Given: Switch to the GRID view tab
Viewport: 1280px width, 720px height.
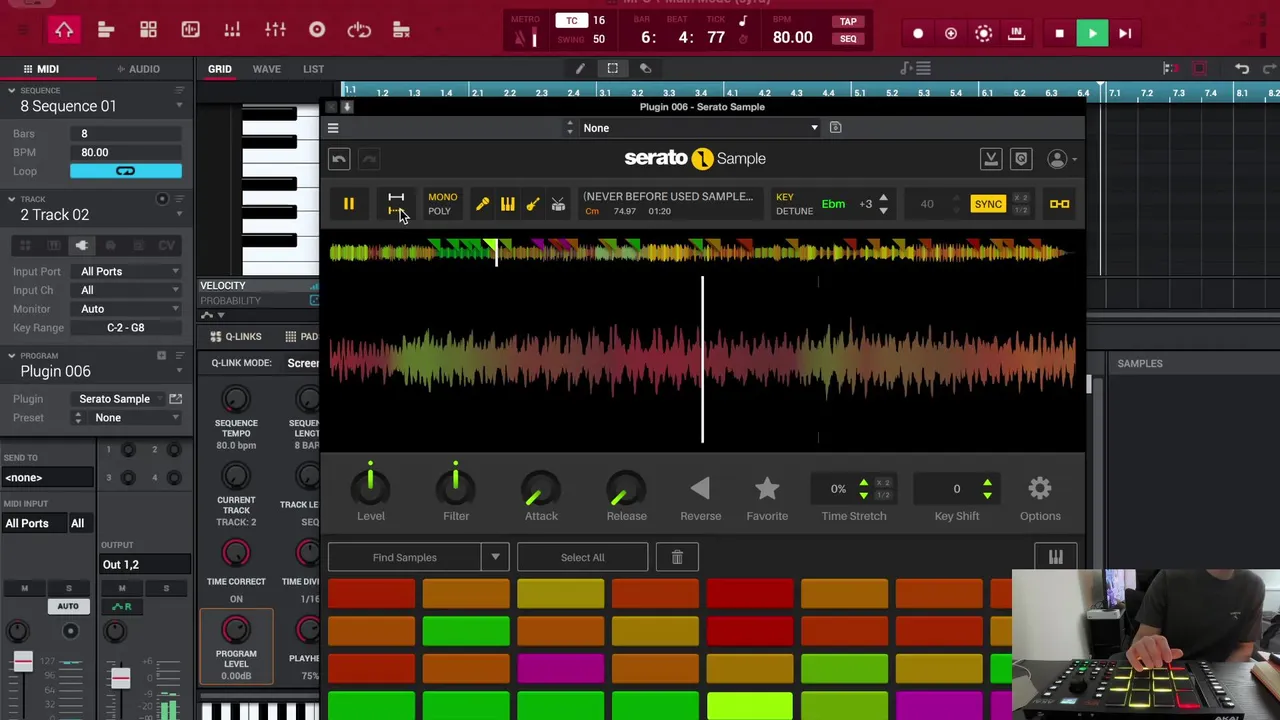Looking at the screenshot, I should [x=220, y=69].
